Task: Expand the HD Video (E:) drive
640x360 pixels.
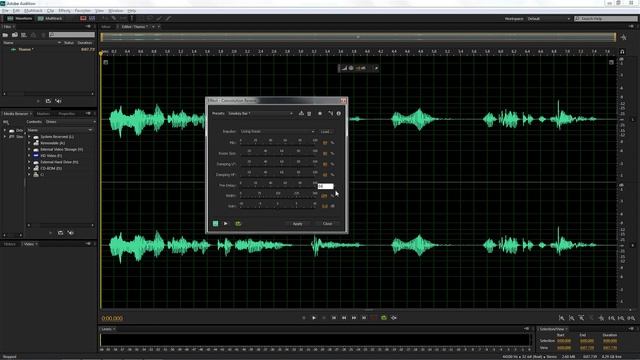Action: [29, 156]
